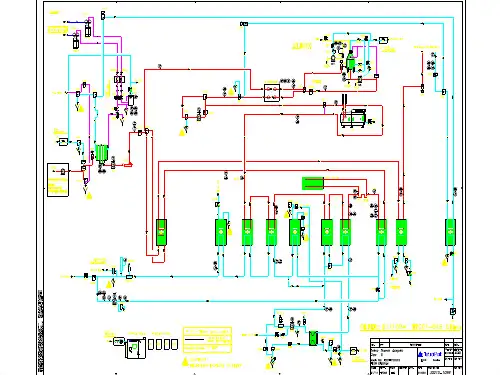Select the small white tank beside the magenta lines
The height and width of the screenshot is (375, 500).
pyautogui.click(x=132, y=100)
